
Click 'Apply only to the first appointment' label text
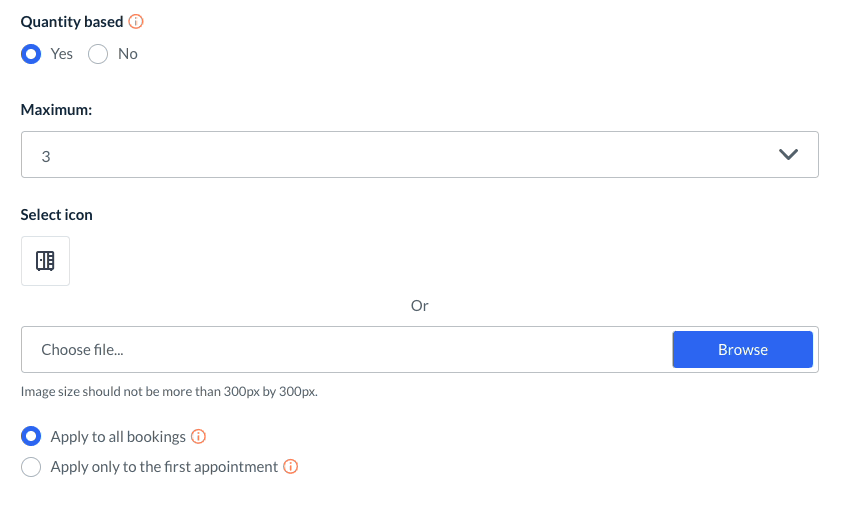164,467
